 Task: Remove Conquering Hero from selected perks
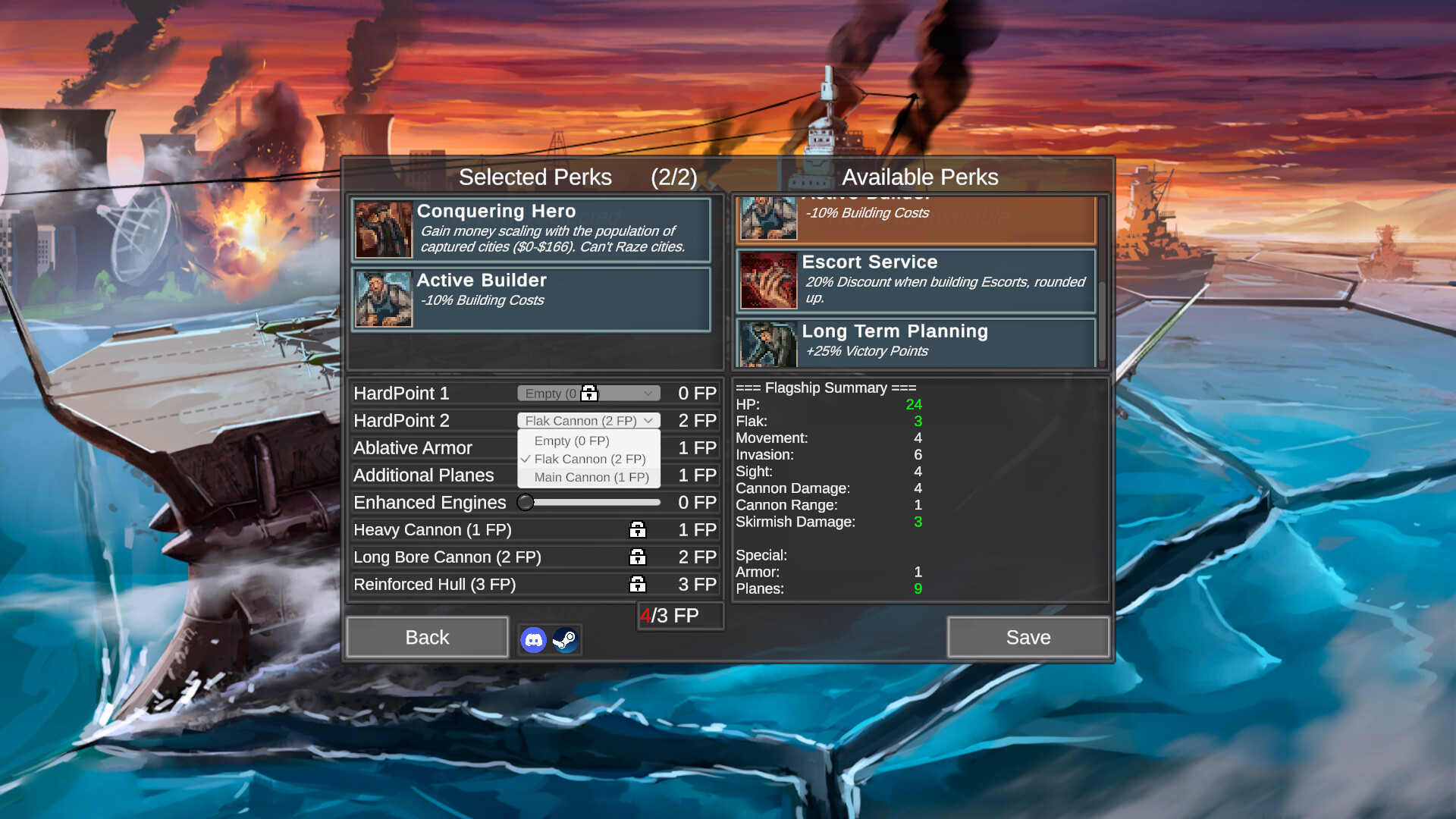pos(531,230)
